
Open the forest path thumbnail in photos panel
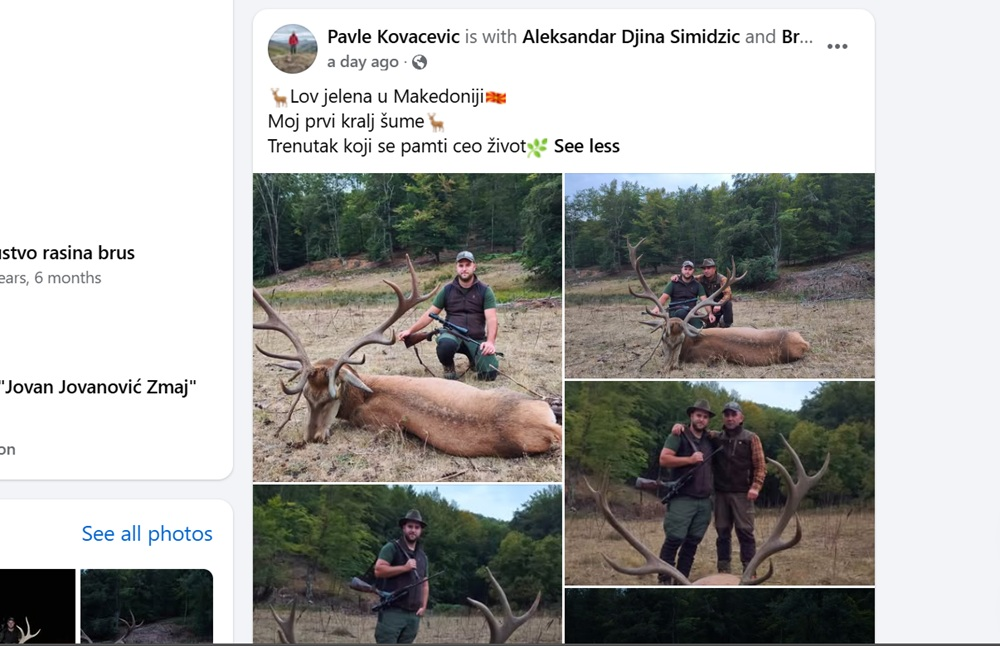147,606
